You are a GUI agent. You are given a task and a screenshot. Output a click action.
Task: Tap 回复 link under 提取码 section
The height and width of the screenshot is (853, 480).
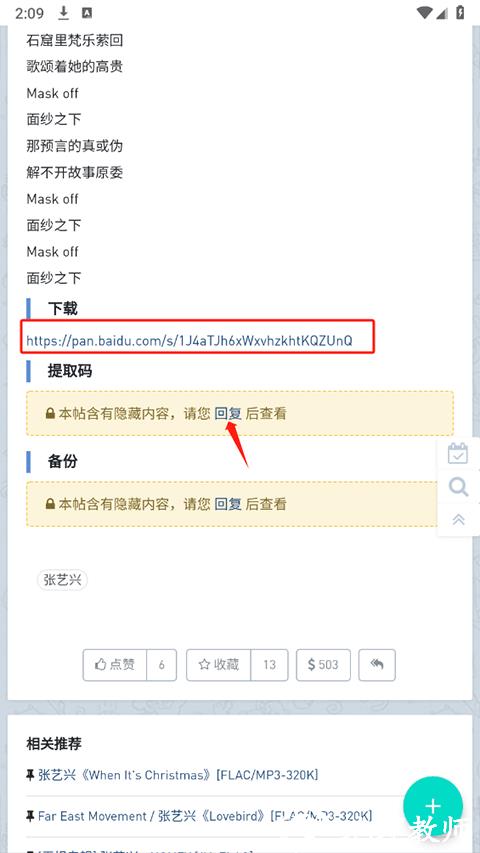coord(228,413)
